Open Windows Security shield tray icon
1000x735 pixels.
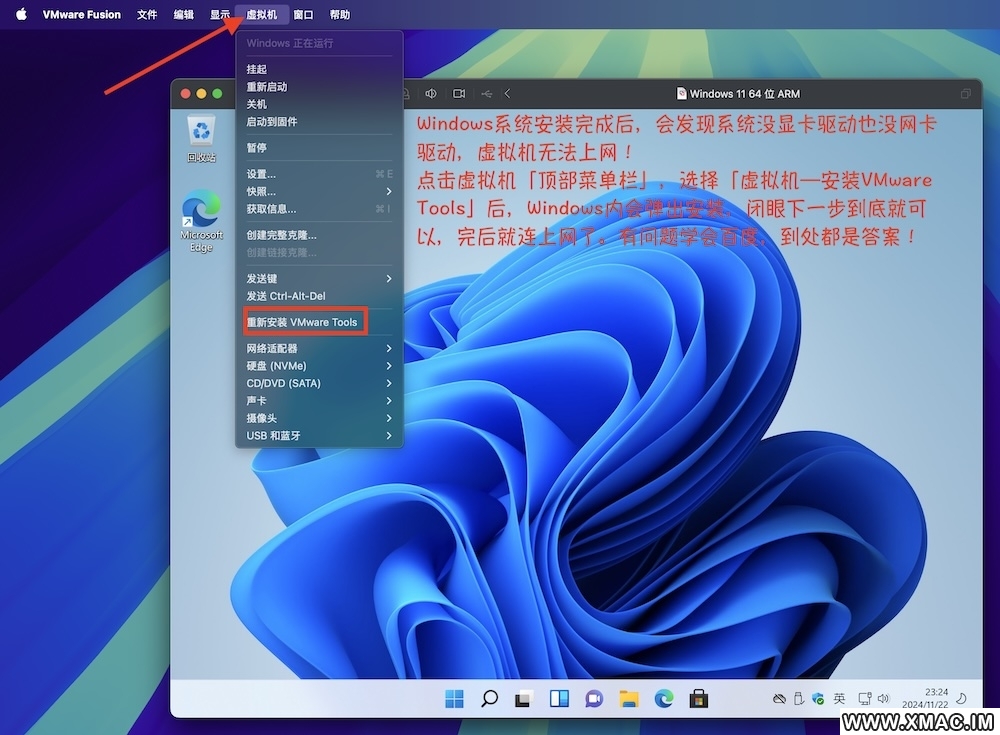818,699
